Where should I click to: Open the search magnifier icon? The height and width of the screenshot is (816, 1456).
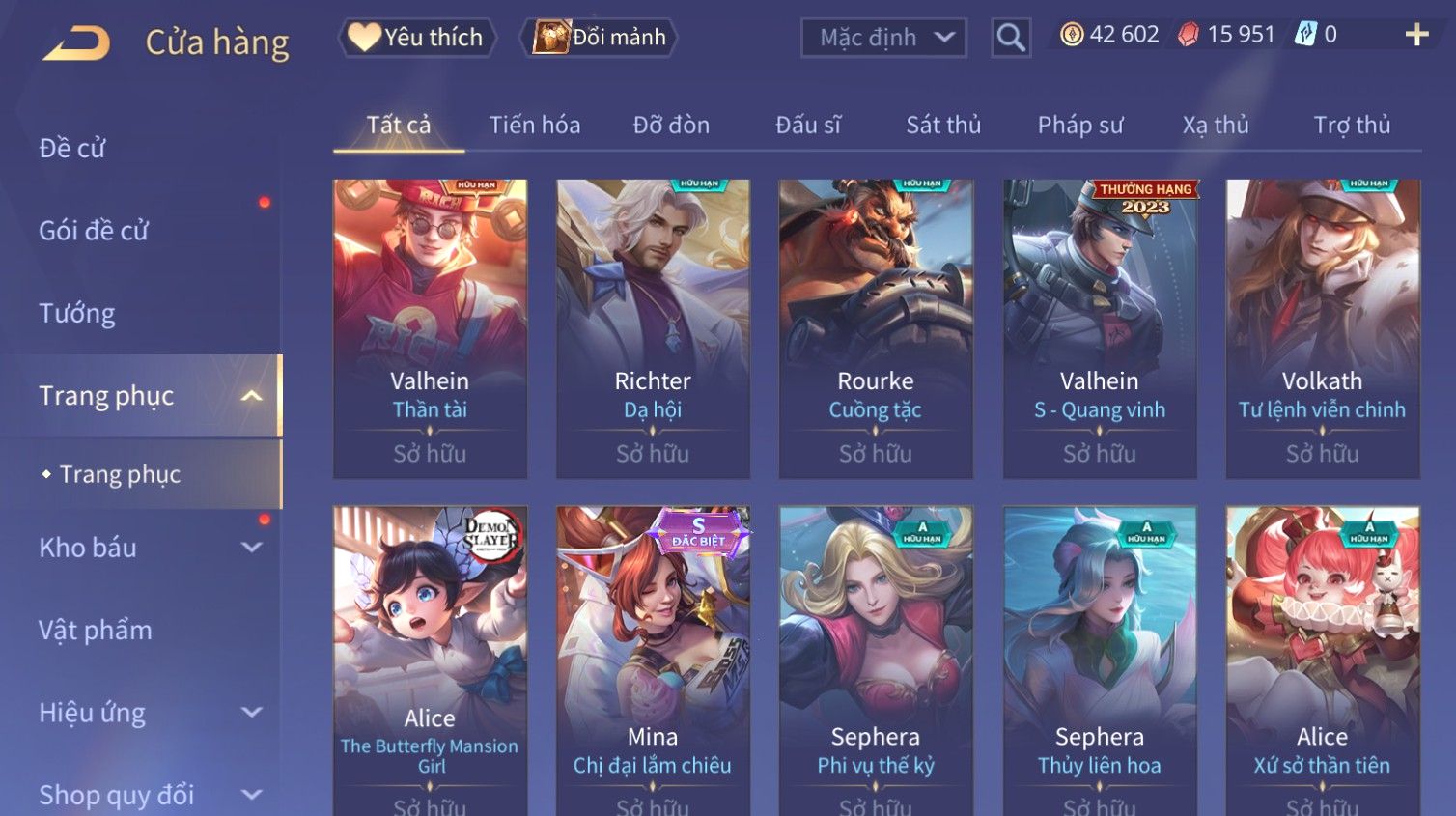[1011, 38]
